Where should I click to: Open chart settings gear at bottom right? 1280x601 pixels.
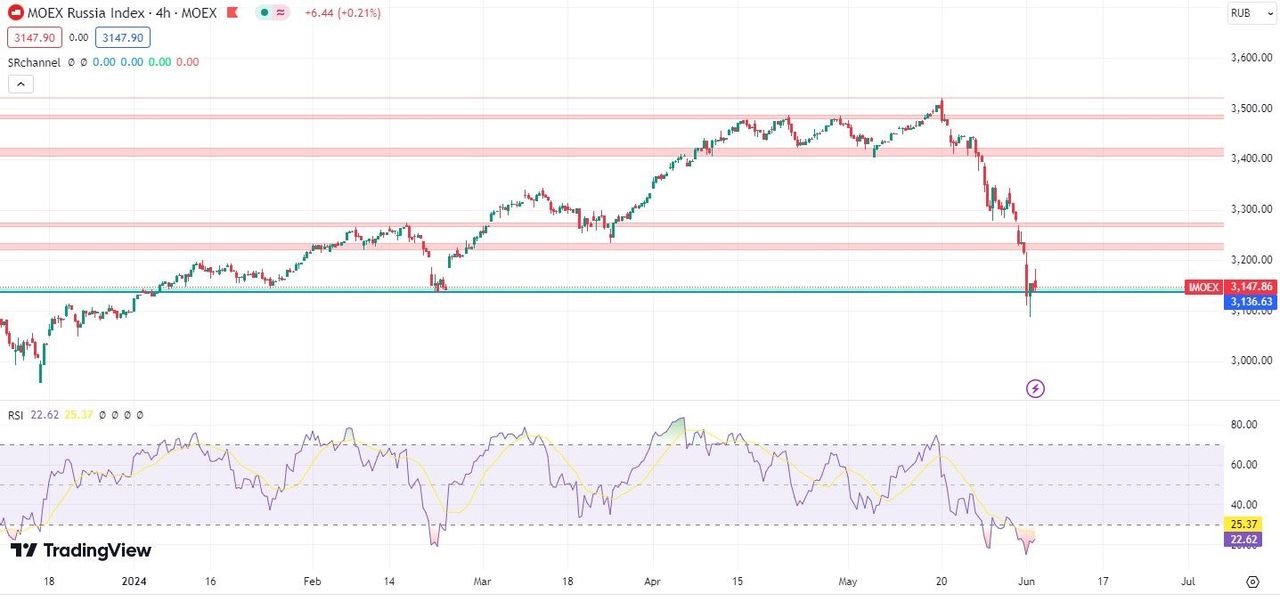point(1252,582)
